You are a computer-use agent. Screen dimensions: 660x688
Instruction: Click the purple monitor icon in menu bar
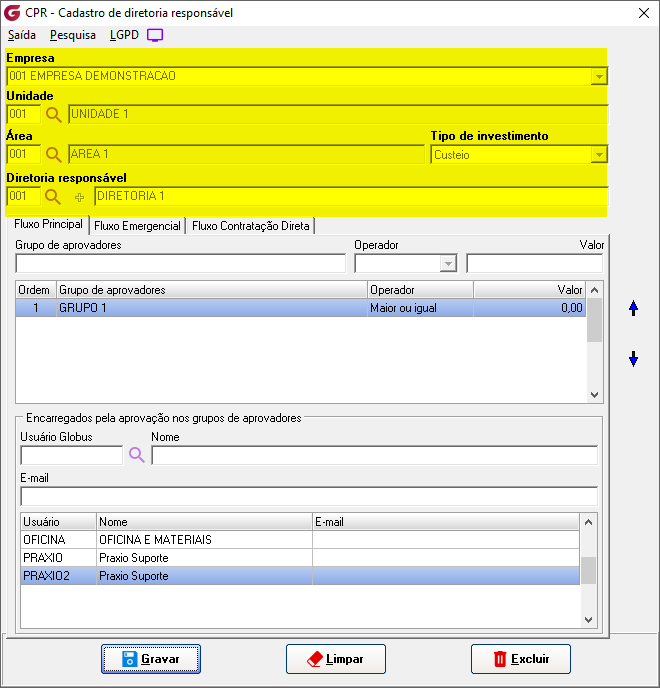coord(155,35)
